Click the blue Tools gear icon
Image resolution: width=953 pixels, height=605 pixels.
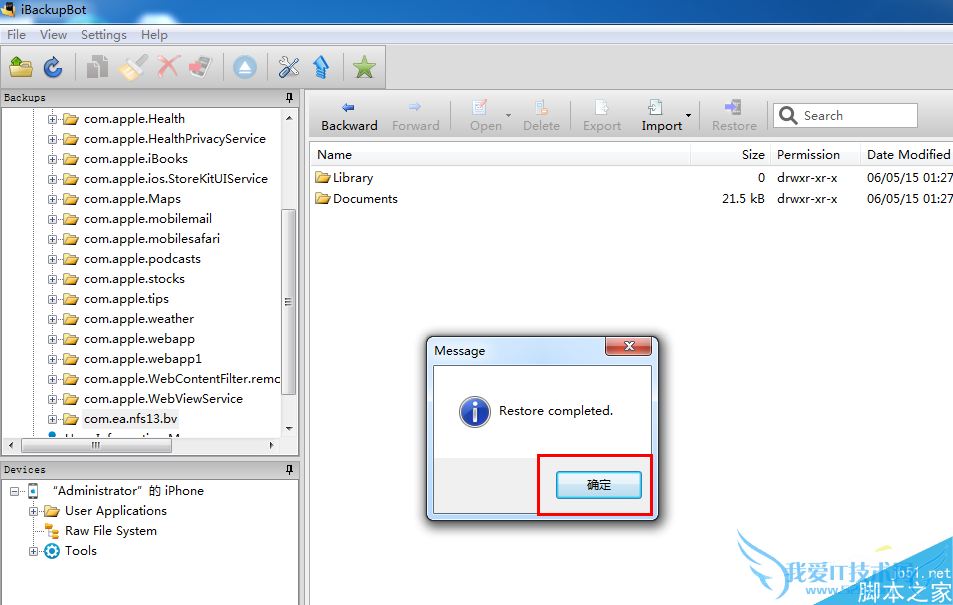tap(52, 551)
